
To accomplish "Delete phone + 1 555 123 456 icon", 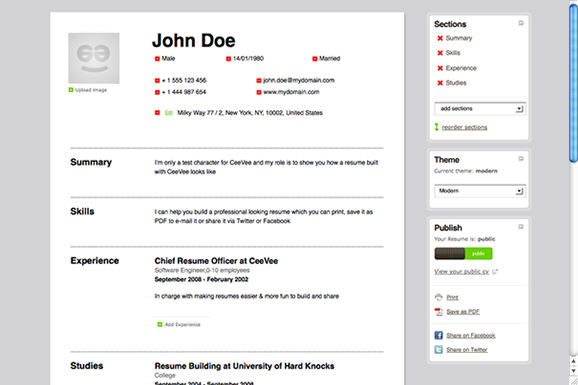I will click(157, 80).
